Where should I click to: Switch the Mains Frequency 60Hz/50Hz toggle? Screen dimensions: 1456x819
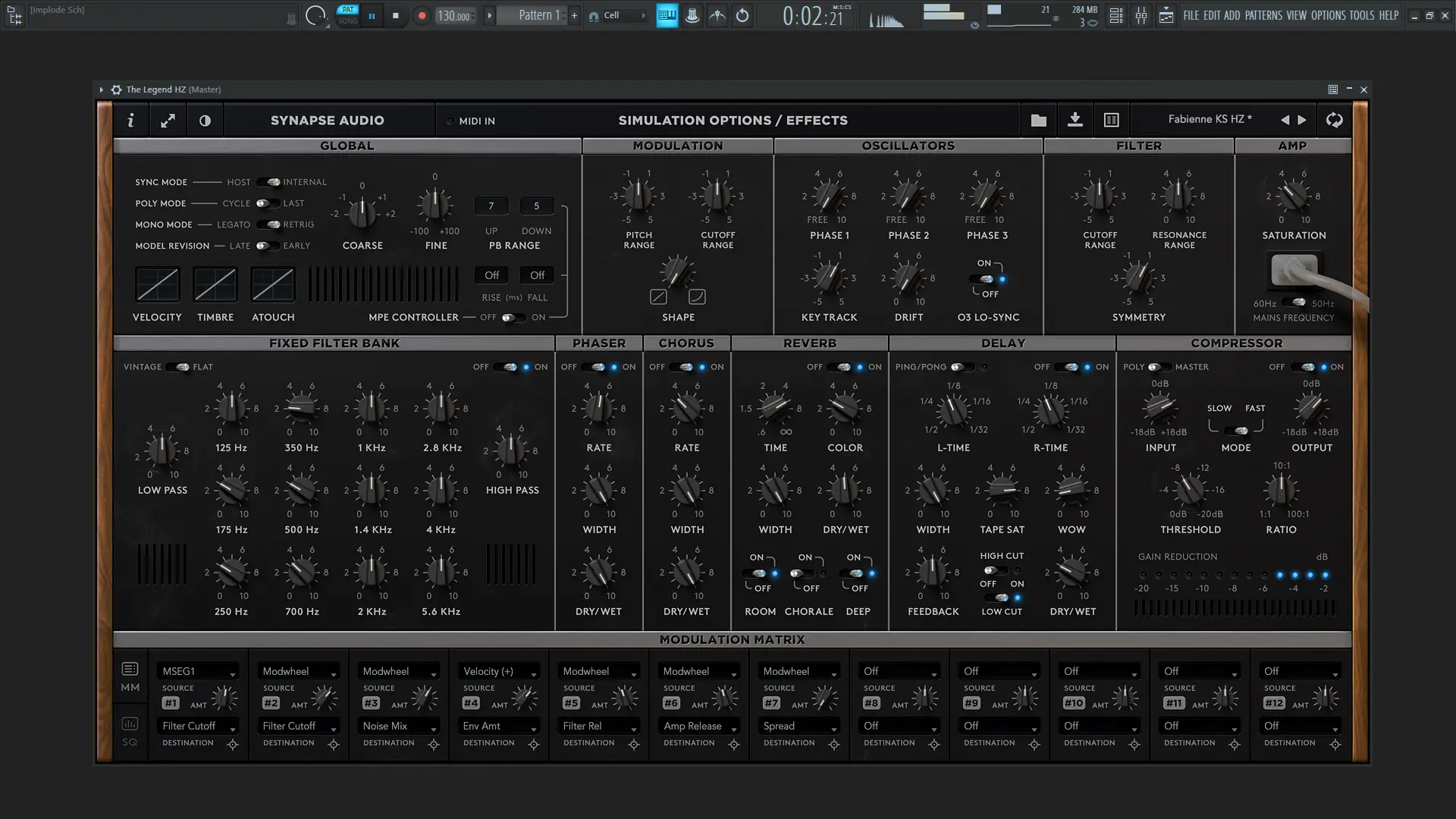coord(1294,303)
